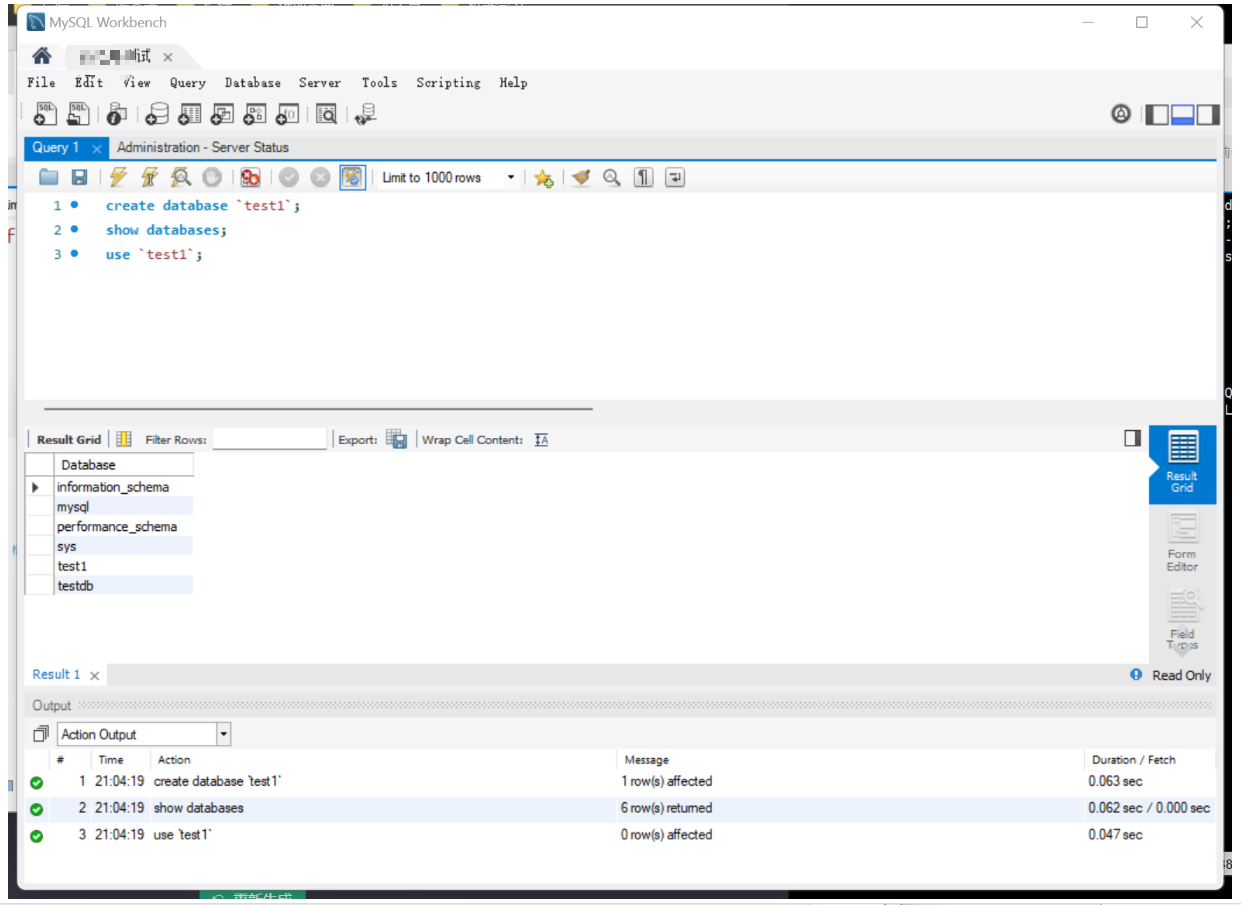This screenshot has height=905, width=1241.
Task: Switch to Administration - Server Status tab
Action: point(203,148)
